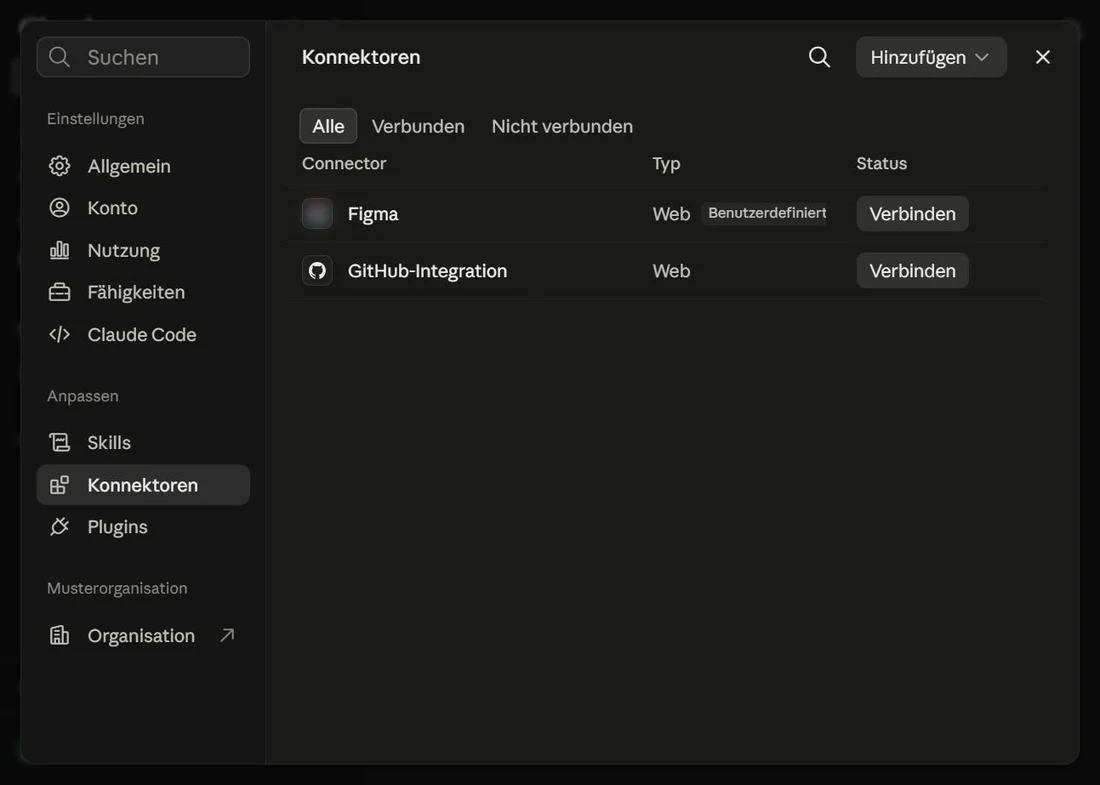Viewport: 1100px width, 785px height.
Task: Click the Allgemein gear icon
Action: [60, 166]
